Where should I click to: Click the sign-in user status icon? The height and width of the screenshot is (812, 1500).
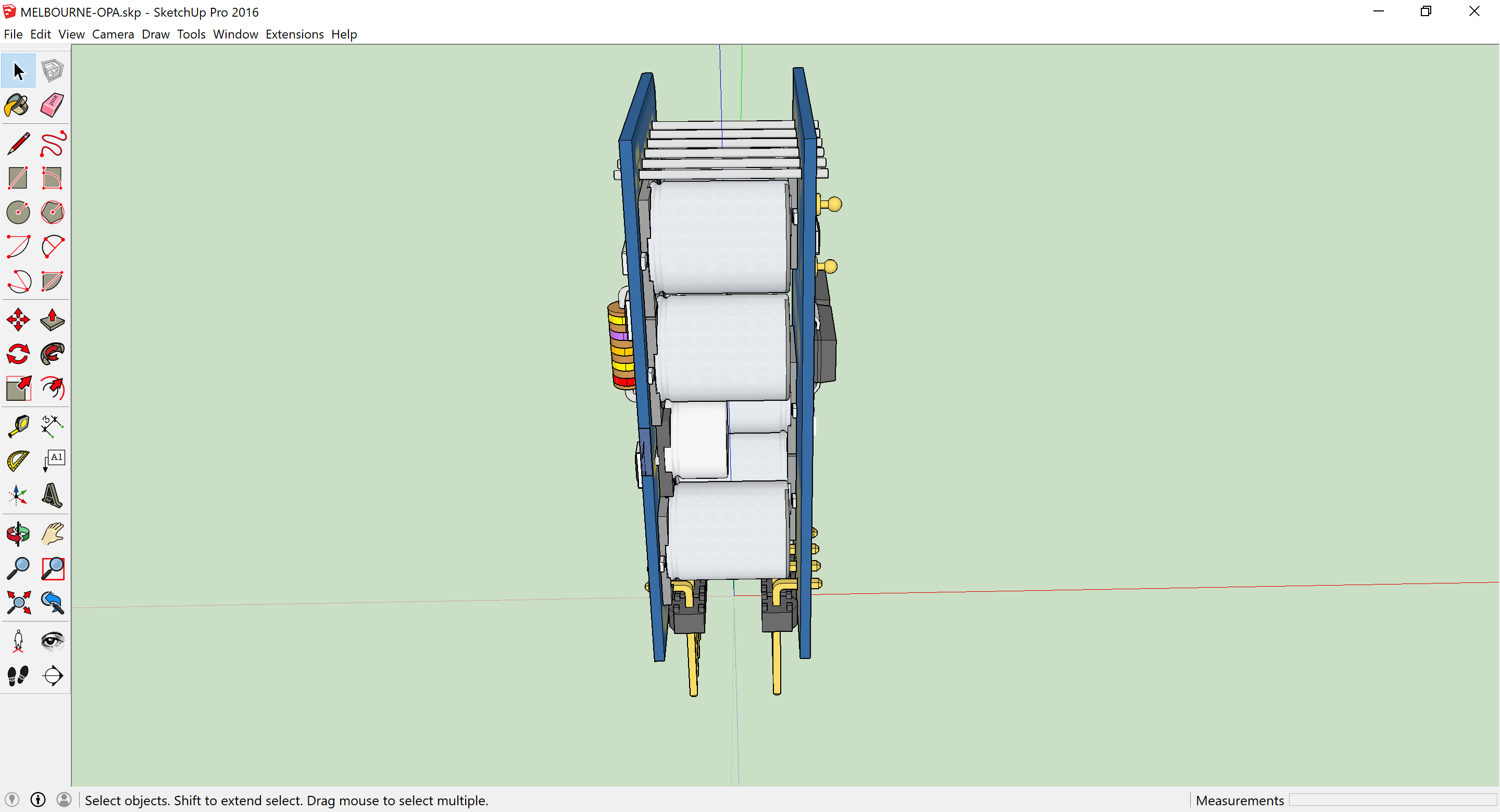(64, 800)
